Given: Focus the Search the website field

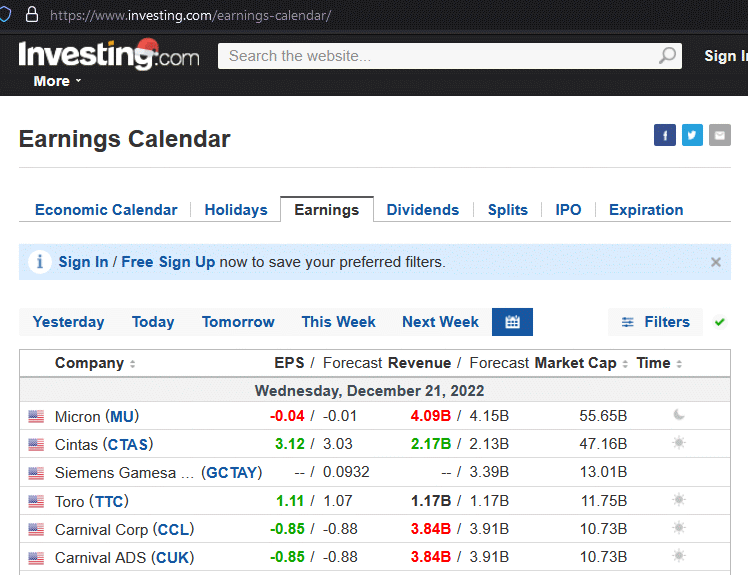Looking at the screenshot, I should pyautogui.click(x=439, y=56).
